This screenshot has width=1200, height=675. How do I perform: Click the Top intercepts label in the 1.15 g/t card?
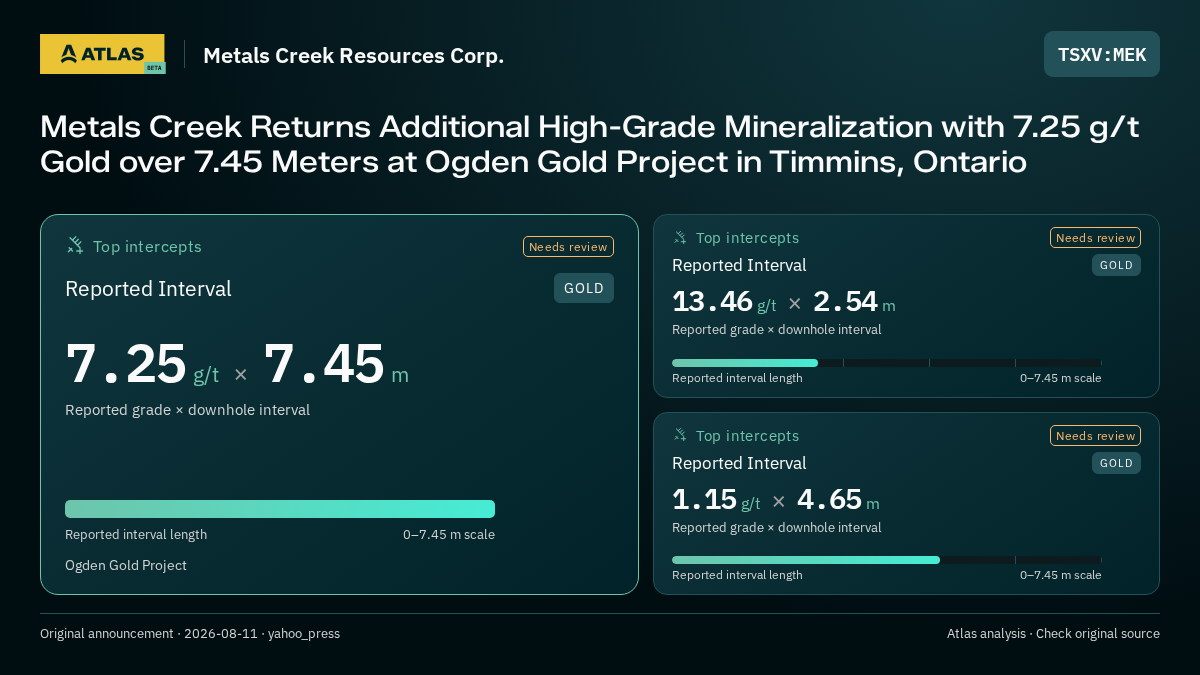tap(747, 436)
